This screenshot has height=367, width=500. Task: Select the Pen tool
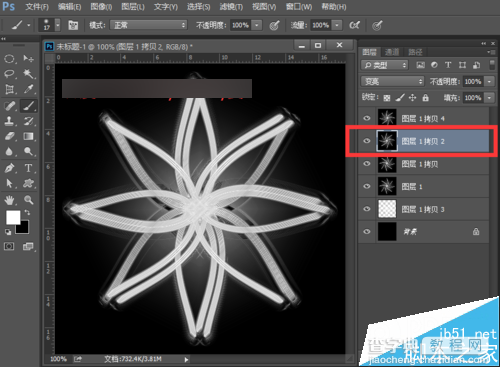pyautogui.click(x=9, y=168)
